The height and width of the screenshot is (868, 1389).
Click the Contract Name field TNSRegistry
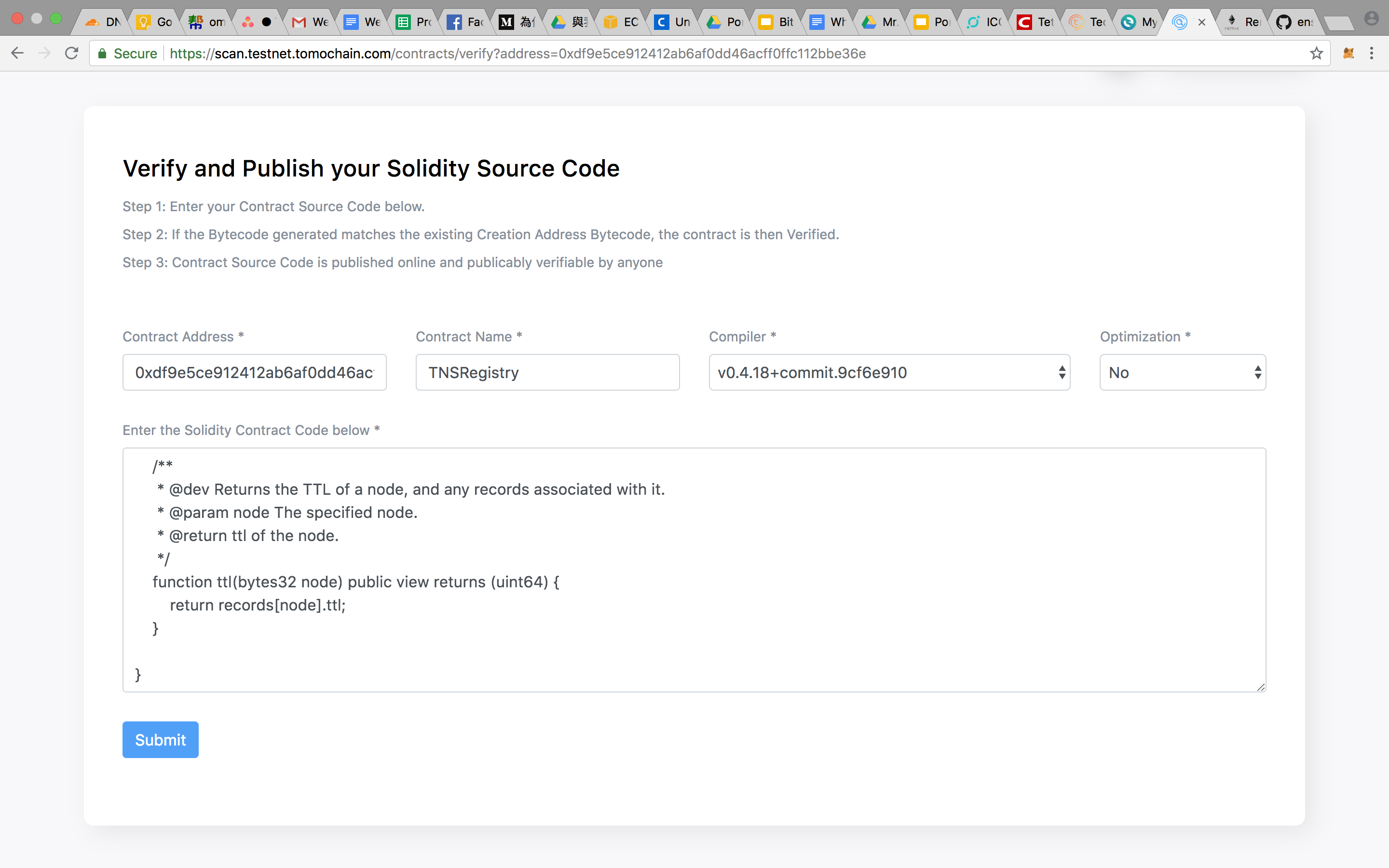[547, 373]
